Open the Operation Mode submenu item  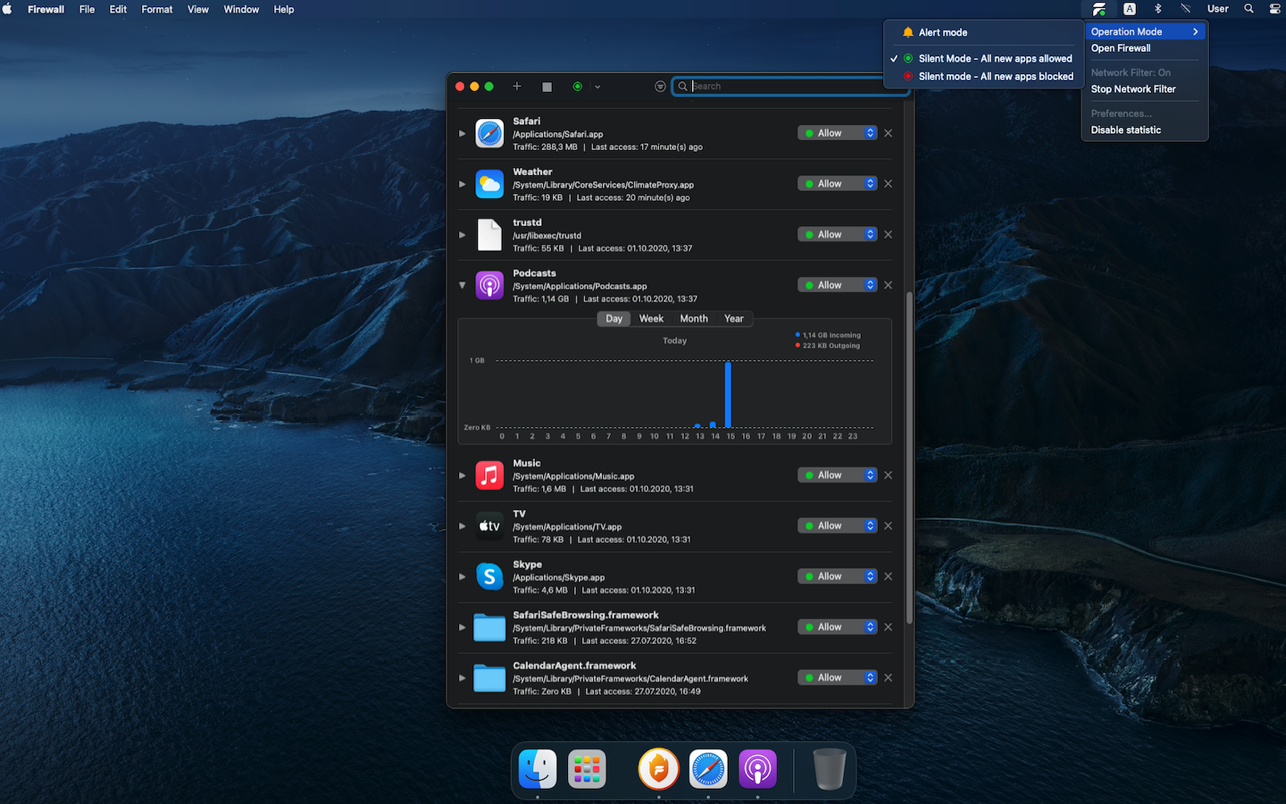[x=1145, y=32]
